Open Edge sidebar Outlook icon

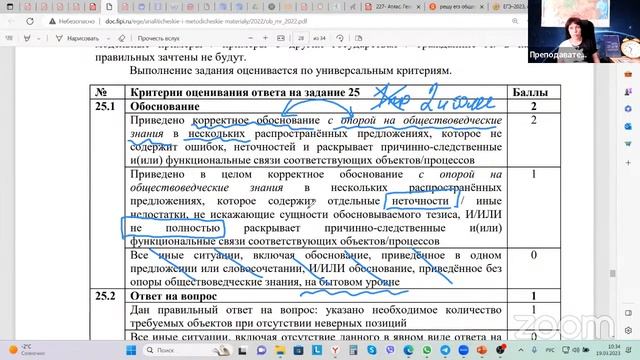(628, 127)
